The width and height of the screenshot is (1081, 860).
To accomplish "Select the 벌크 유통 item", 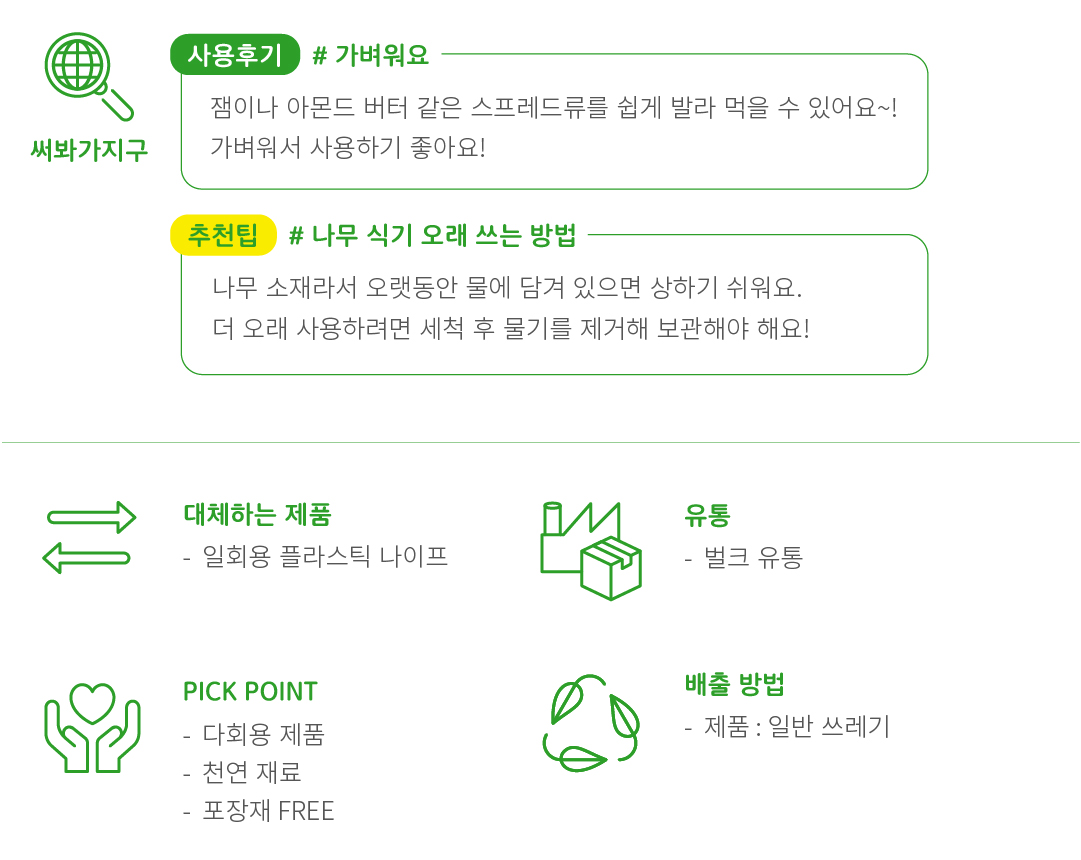I will pyautogui.click(x=753, y=557).
